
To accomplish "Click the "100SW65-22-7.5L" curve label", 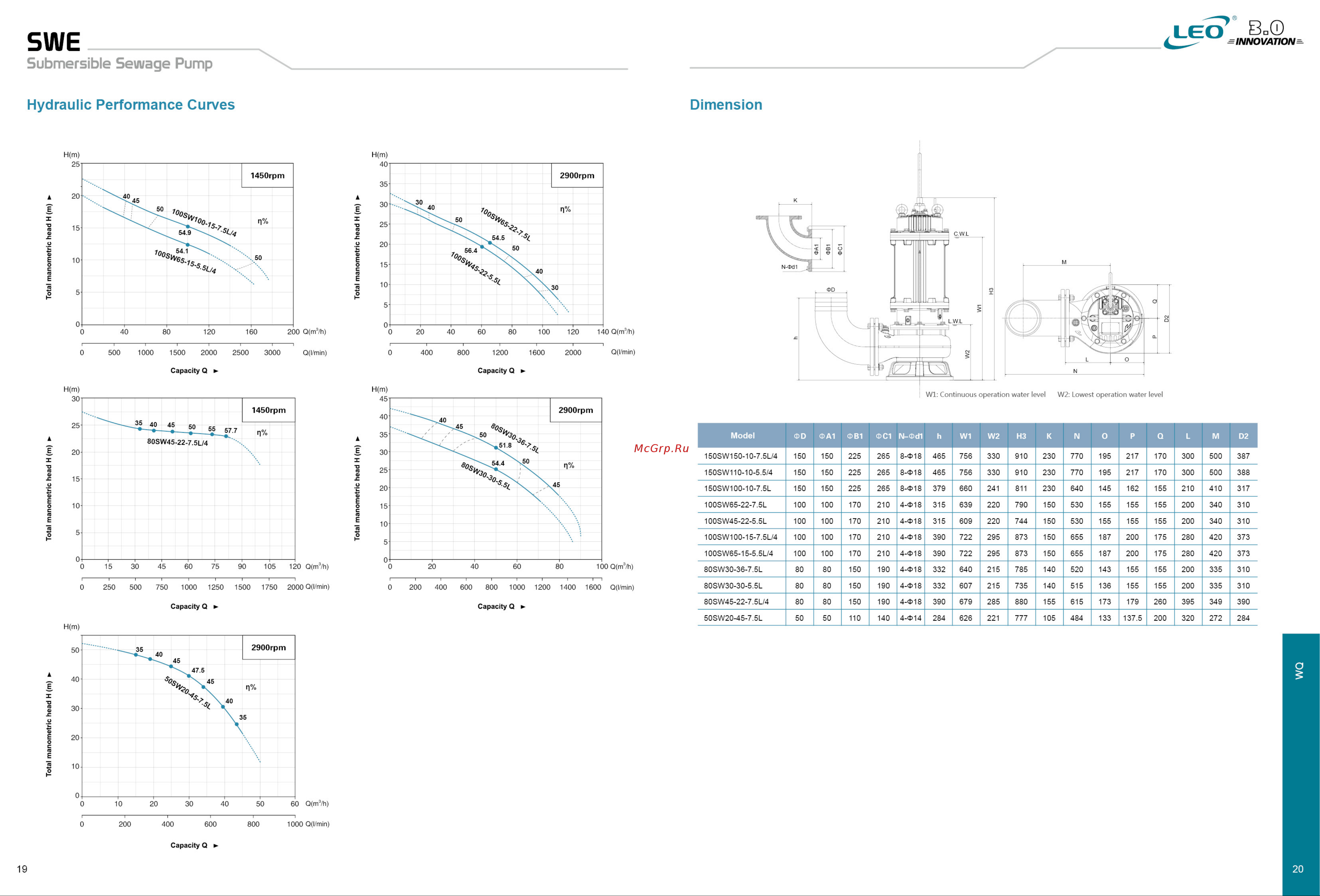I will pyautogui.click(x=506, y=224).
